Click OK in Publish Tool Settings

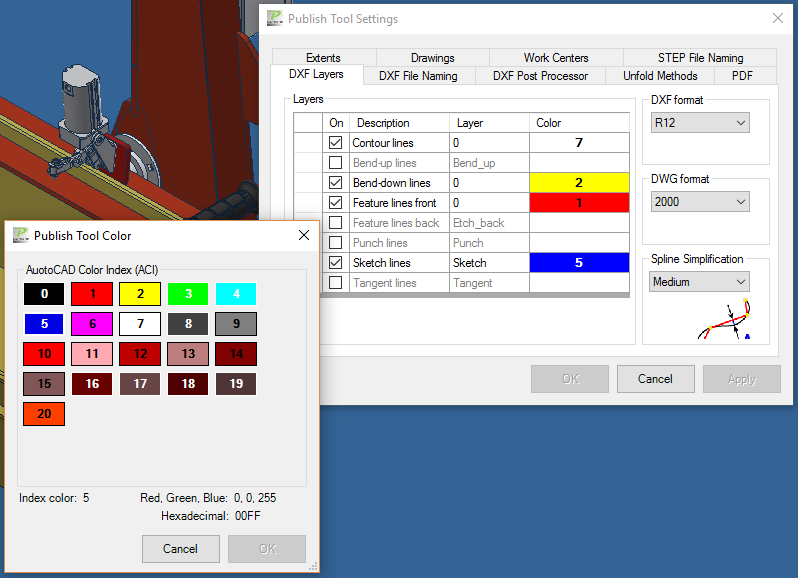570,379
